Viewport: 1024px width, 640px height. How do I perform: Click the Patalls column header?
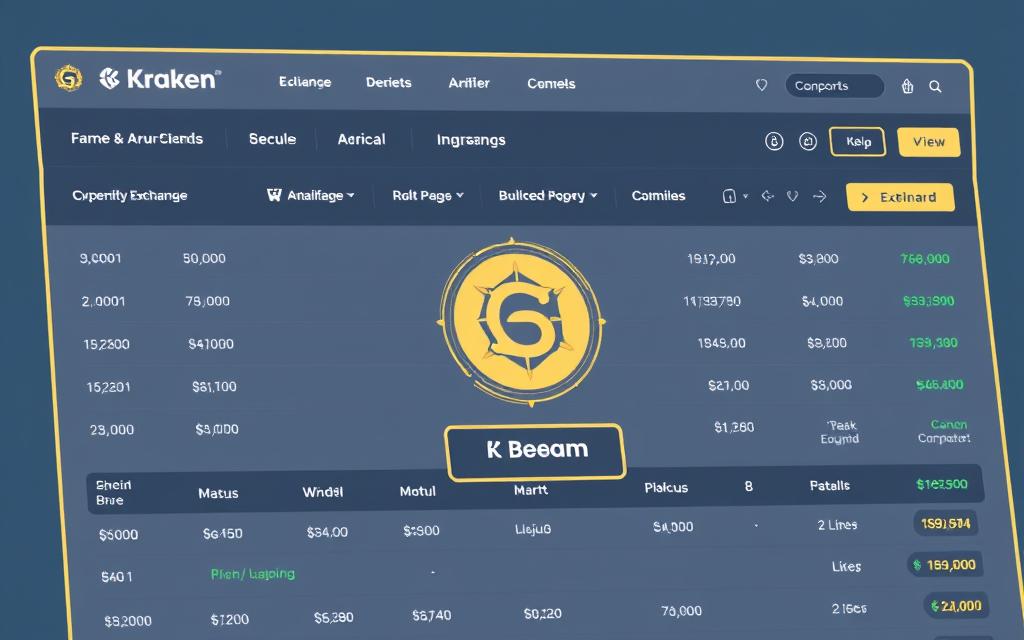click(830, 485)
